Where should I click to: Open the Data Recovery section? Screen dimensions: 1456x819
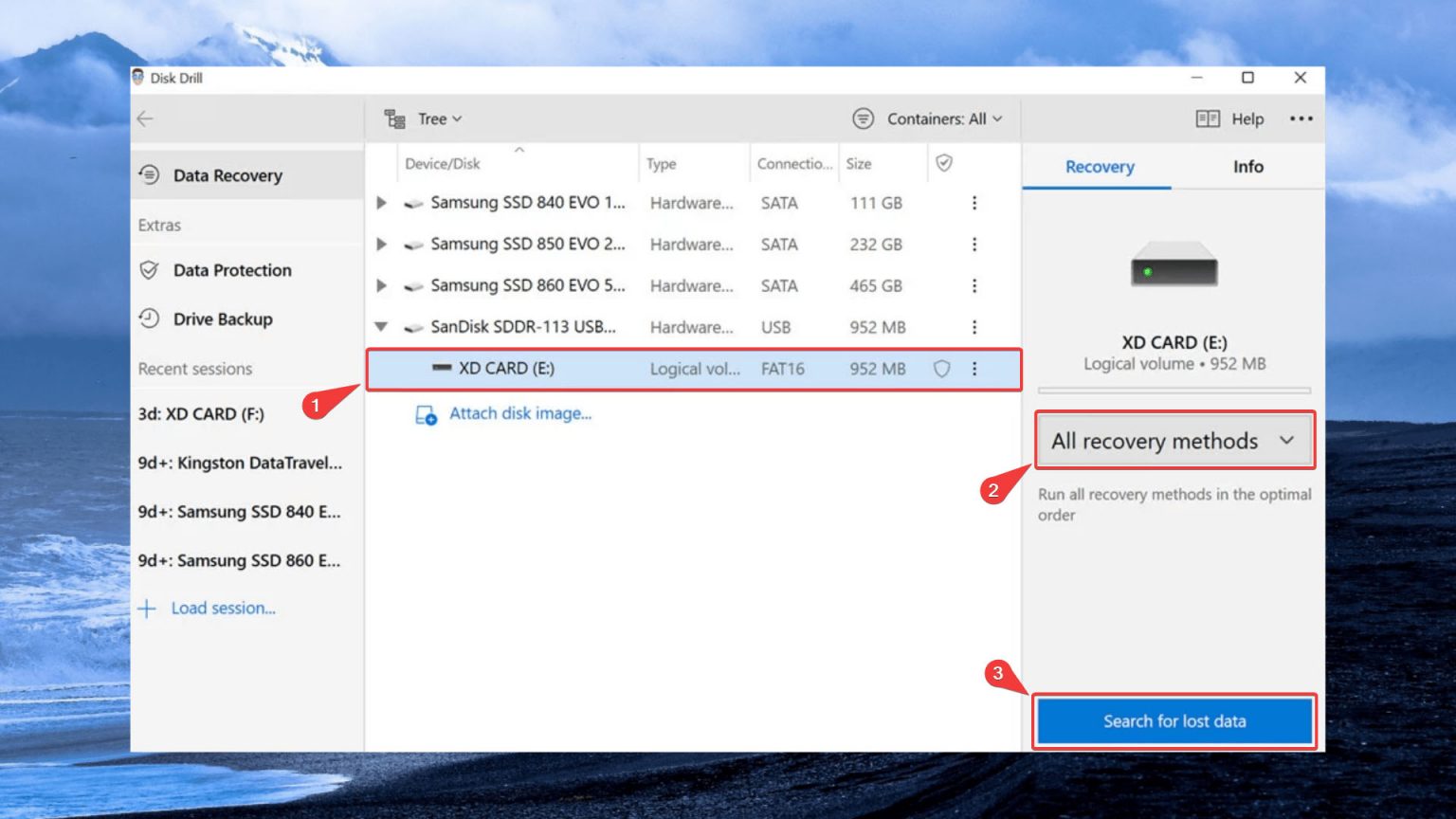point(246,175)
